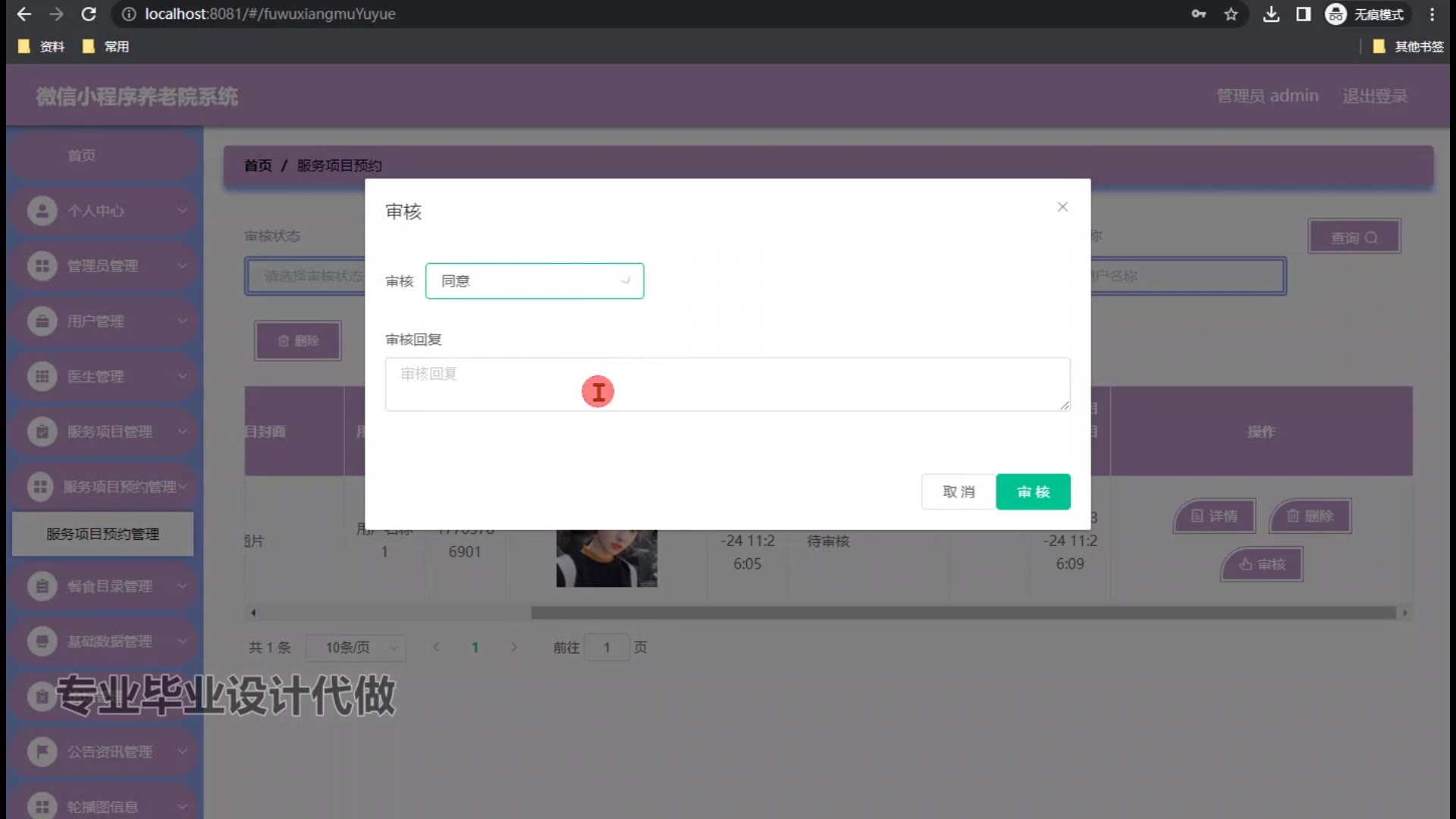Confirm with the green 审核 button
The width and height of the screenshot is (1456, 819).
coord(1032,492)
